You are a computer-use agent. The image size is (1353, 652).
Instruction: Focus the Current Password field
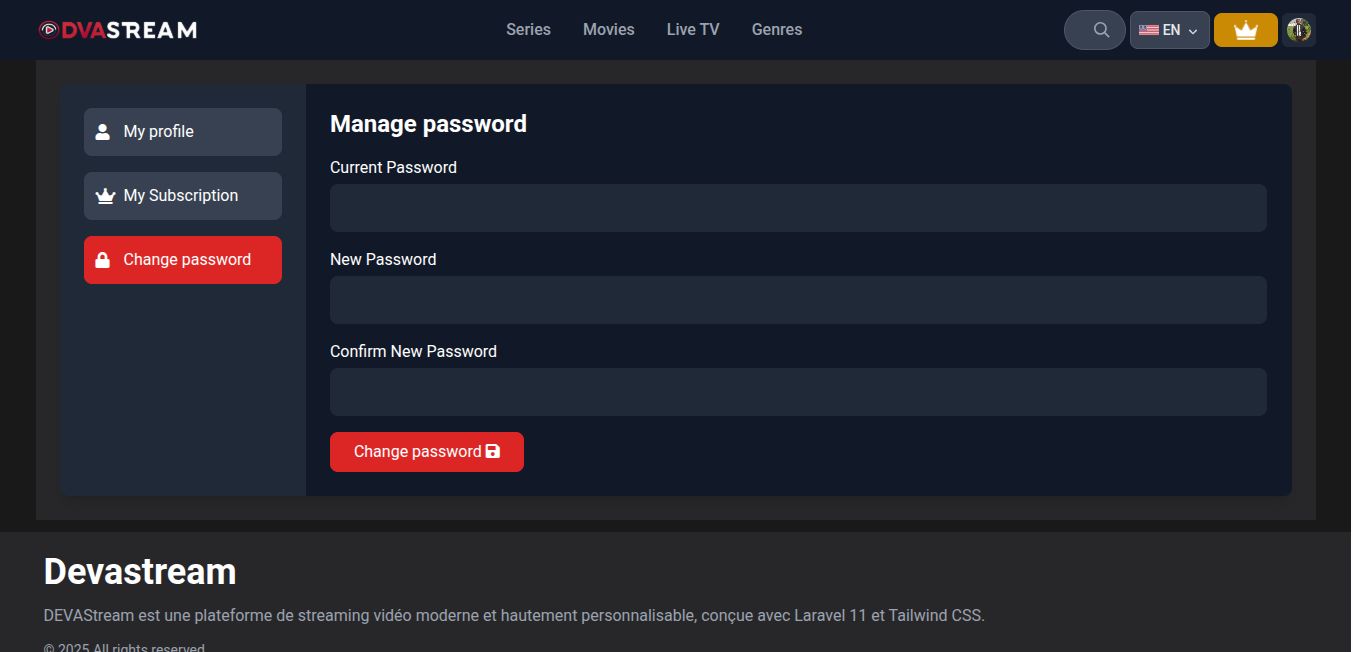click(798, 208)
